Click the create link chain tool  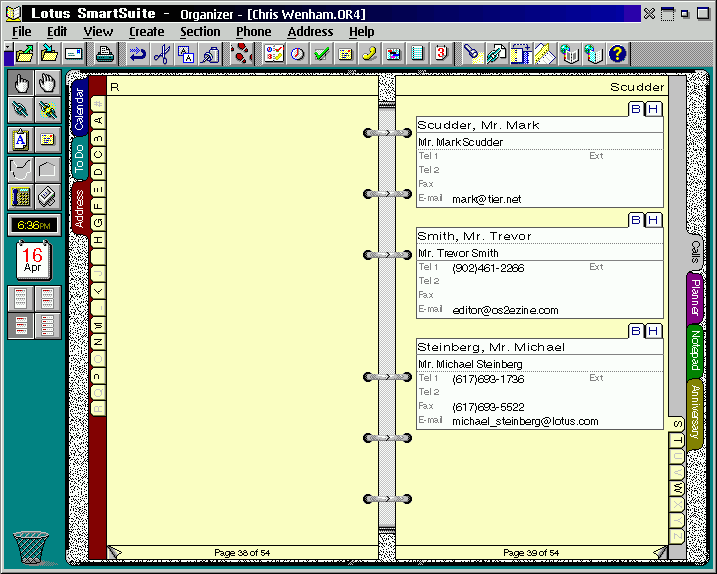point(21,110)
